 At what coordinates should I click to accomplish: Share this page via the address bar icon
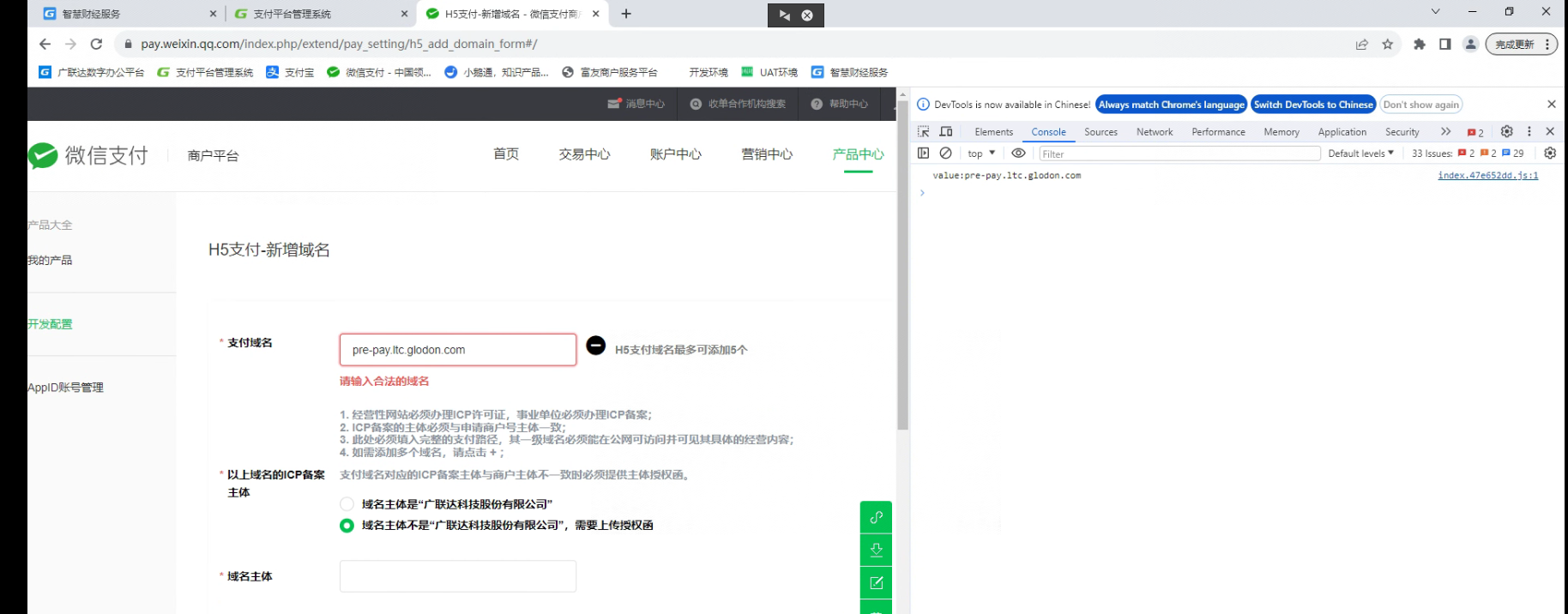(x=1362, y=45)
